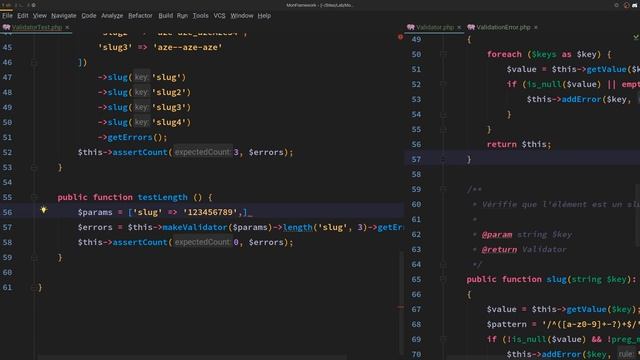Click 'expectedCount' hint on line 58
This screenshot has width=640, height=360.
point(202,242)
